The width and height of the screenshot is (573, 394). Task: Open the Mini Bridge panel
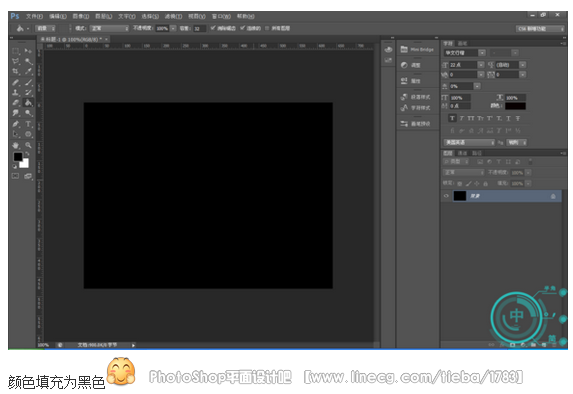(417, 49)
